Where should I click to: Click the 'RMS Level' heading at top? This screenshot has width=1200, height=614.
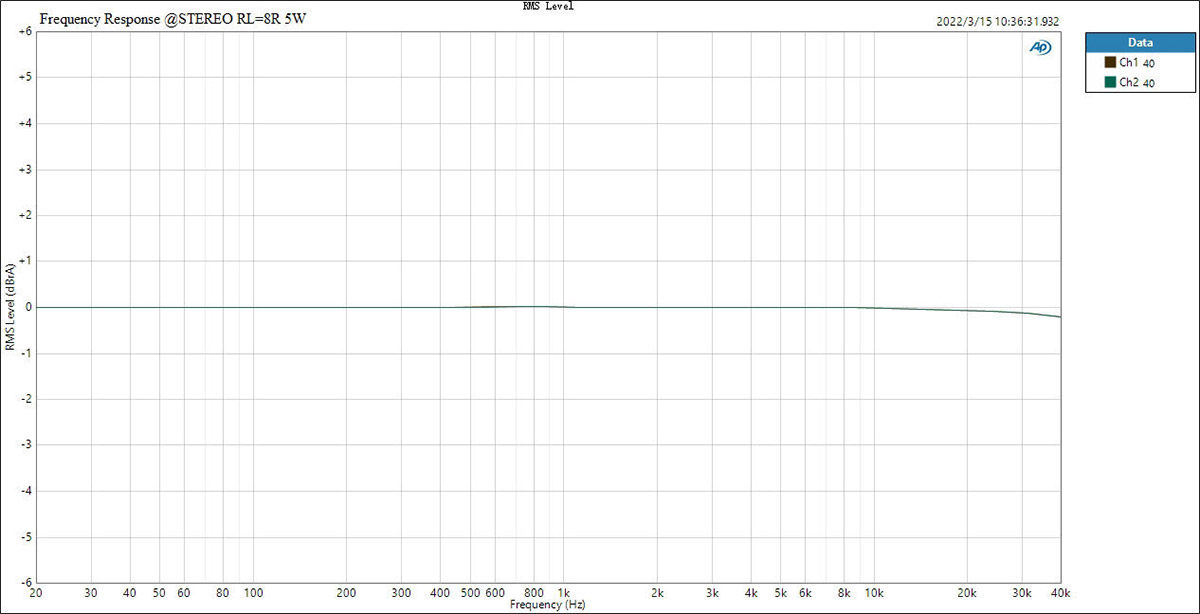point(548,6)
